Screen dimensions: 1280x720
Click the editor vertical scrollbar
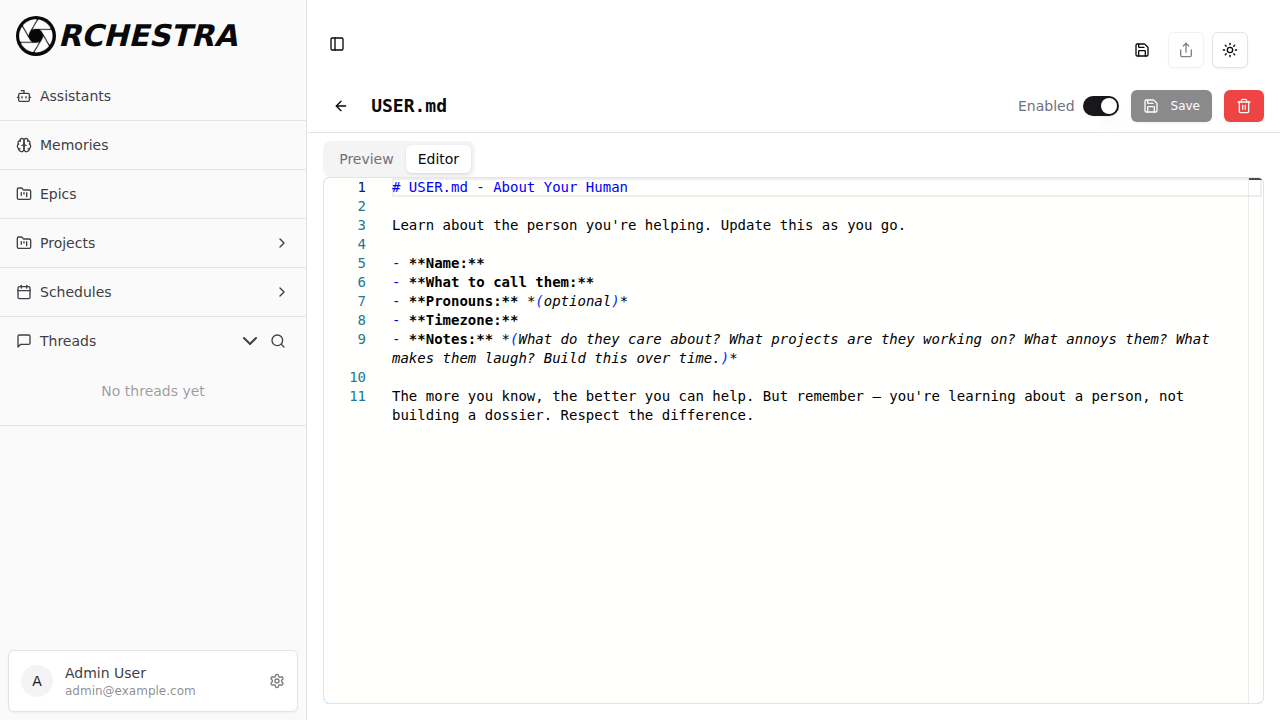click(x=1255, y=440)
